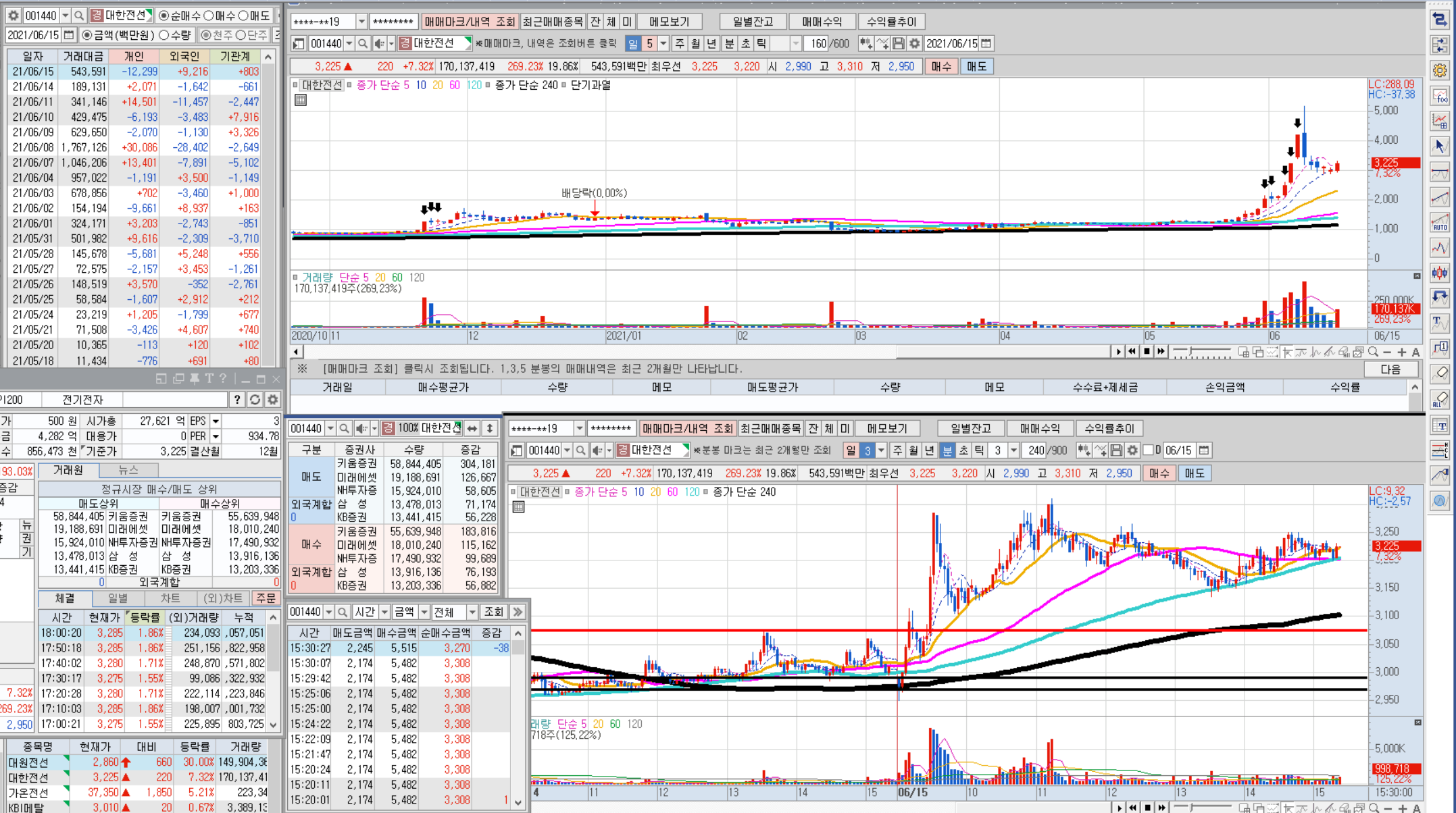Open calendar next to 2021/06/15 in upper chart
The image size is (1456, 813).
[986, 43]
